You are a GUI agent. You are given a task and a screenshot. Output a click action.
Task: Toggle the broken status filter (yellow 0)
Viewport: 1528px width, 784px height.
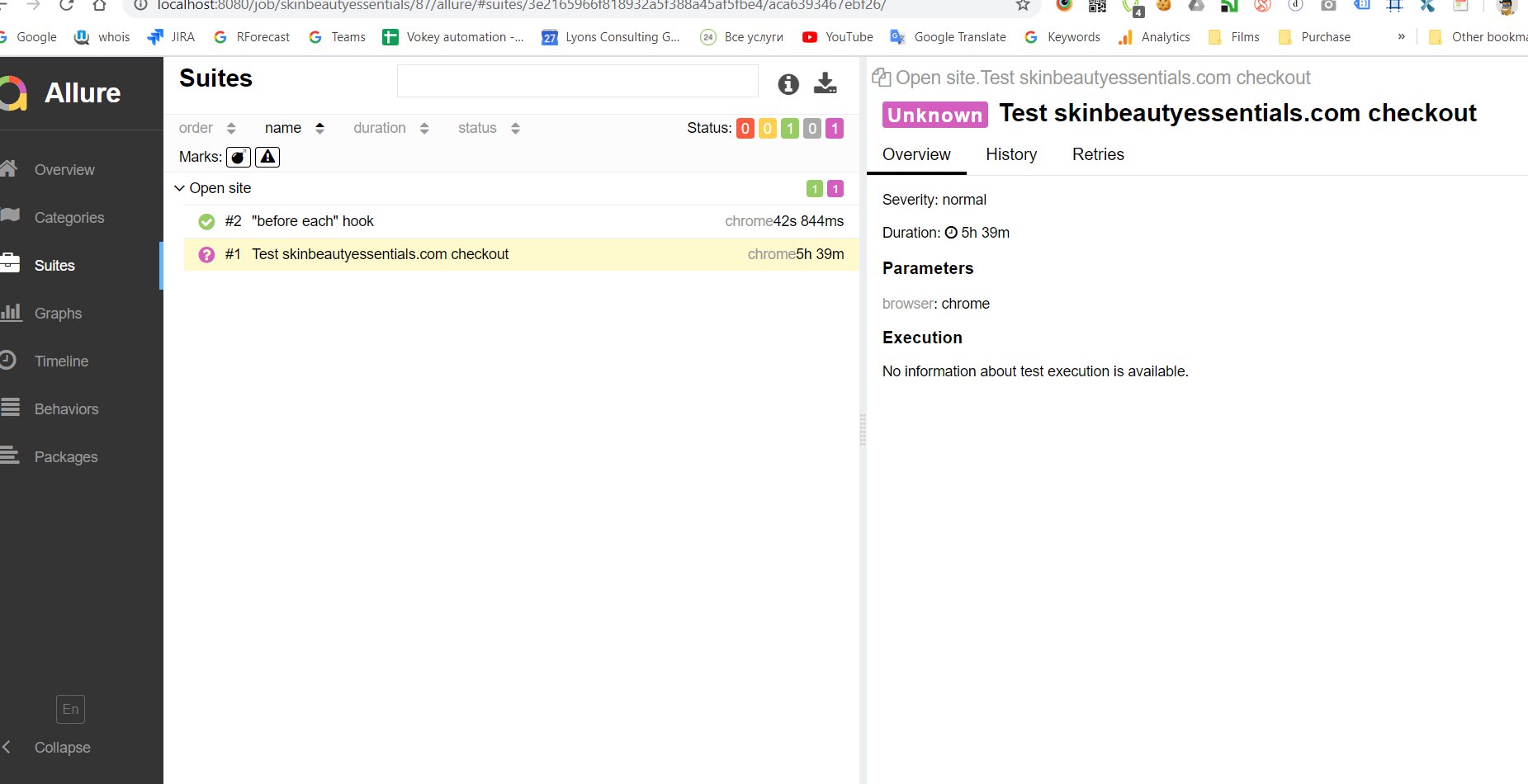coord(768,129)
